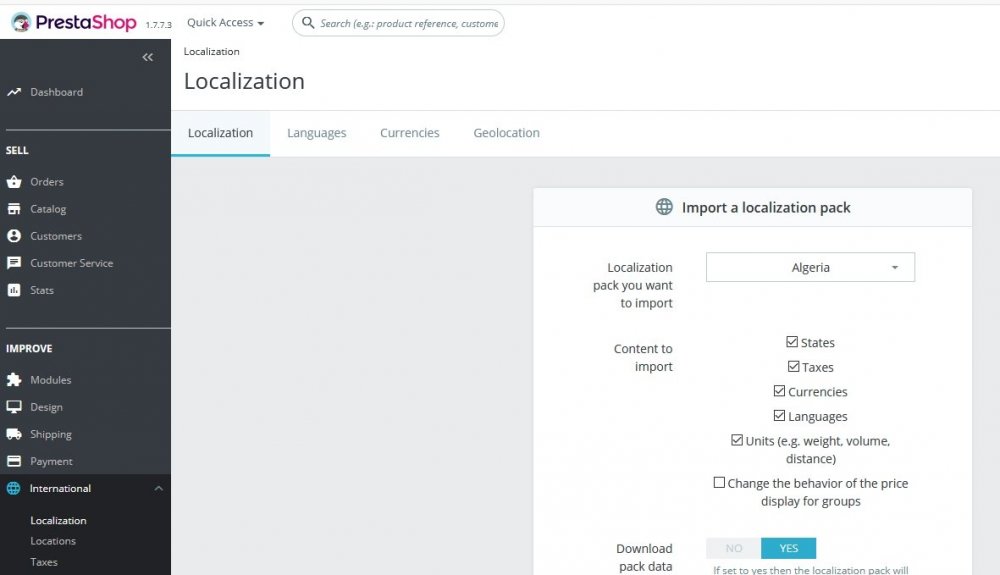Click the Catalog store icon
1000x575 pixels.
(14, 208)
